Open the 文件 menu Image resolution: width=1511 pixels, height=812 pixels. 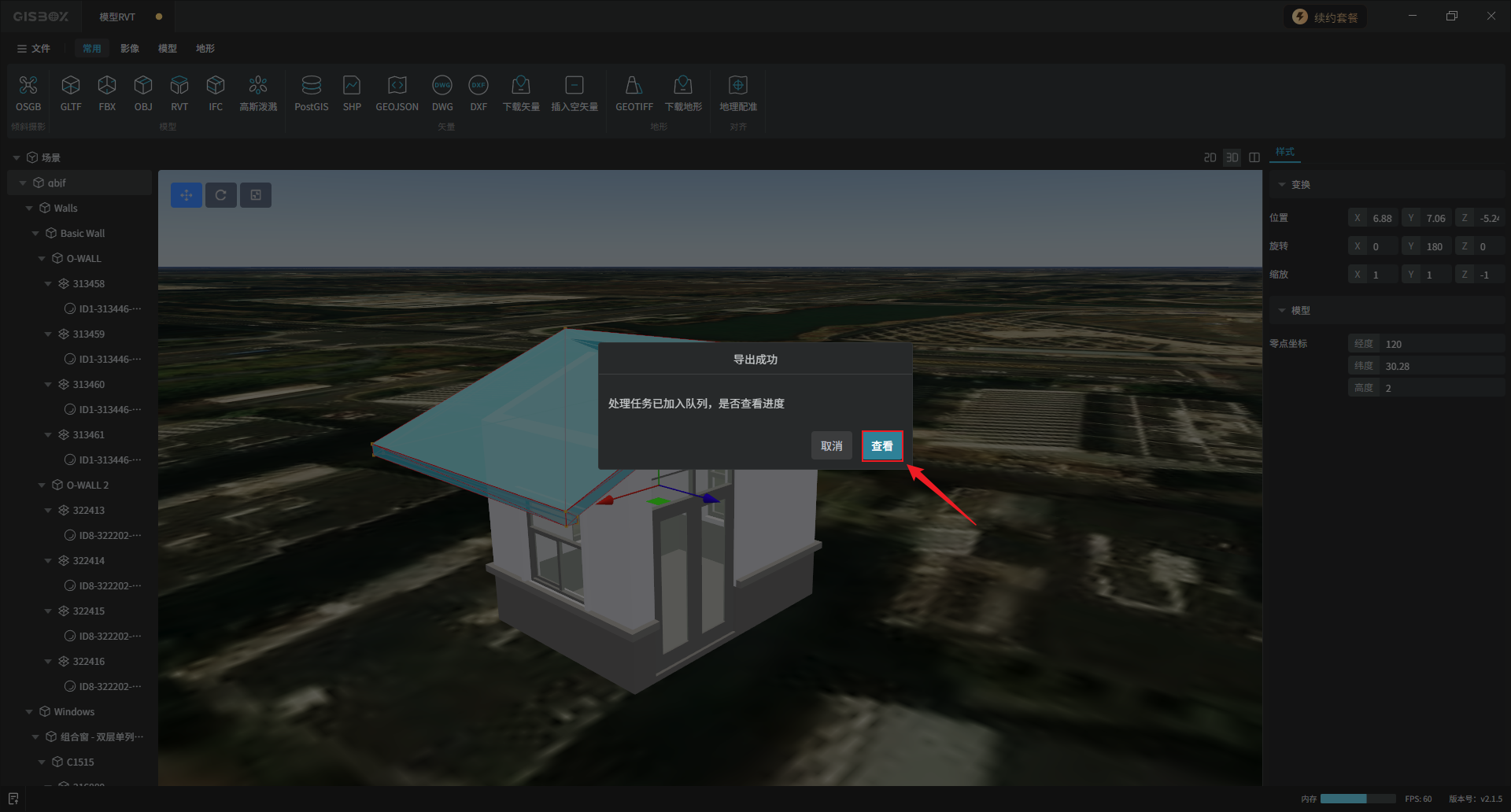[x=34, y=49]
